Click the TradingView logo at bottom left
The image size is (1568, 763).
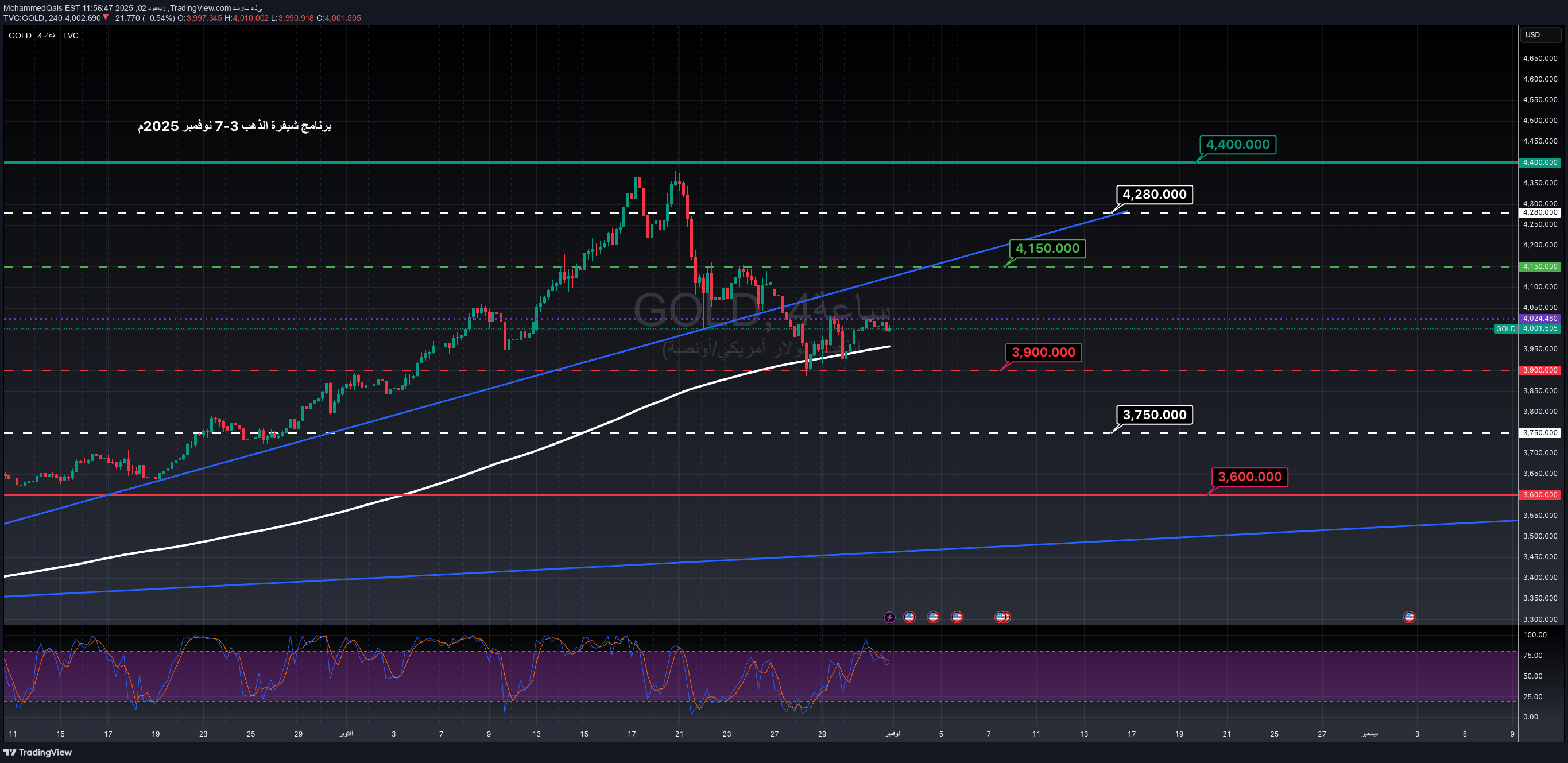[38, 752]
